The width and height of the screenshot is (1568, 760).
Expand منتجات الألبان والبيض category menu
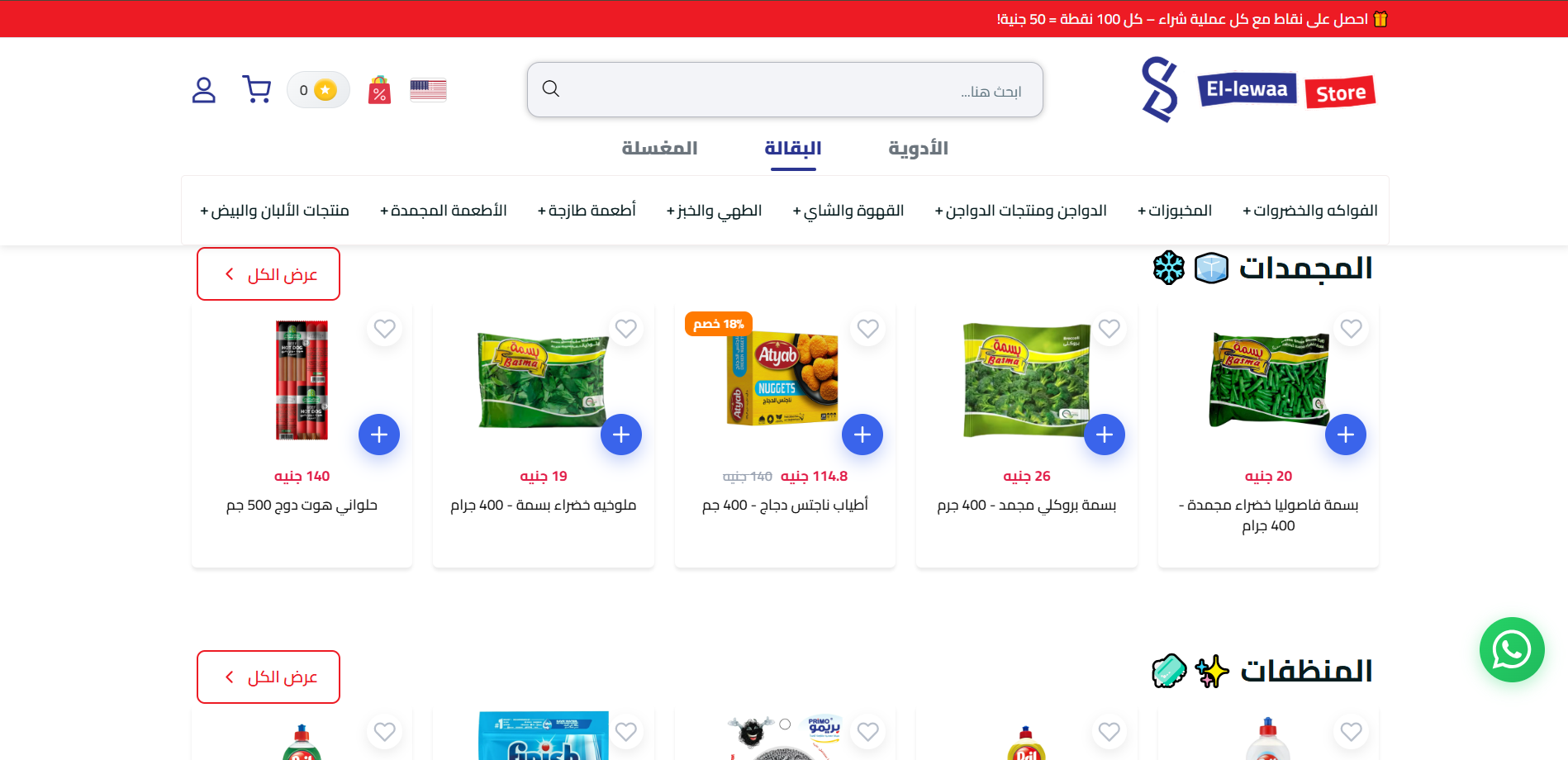(274, 211)
